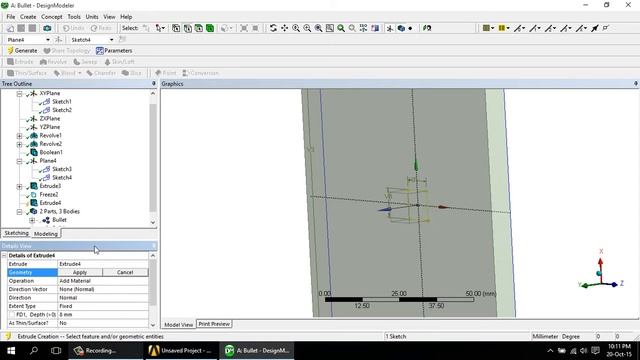Open the File menu
Screen dimensions: 640x360
[11, 17]
